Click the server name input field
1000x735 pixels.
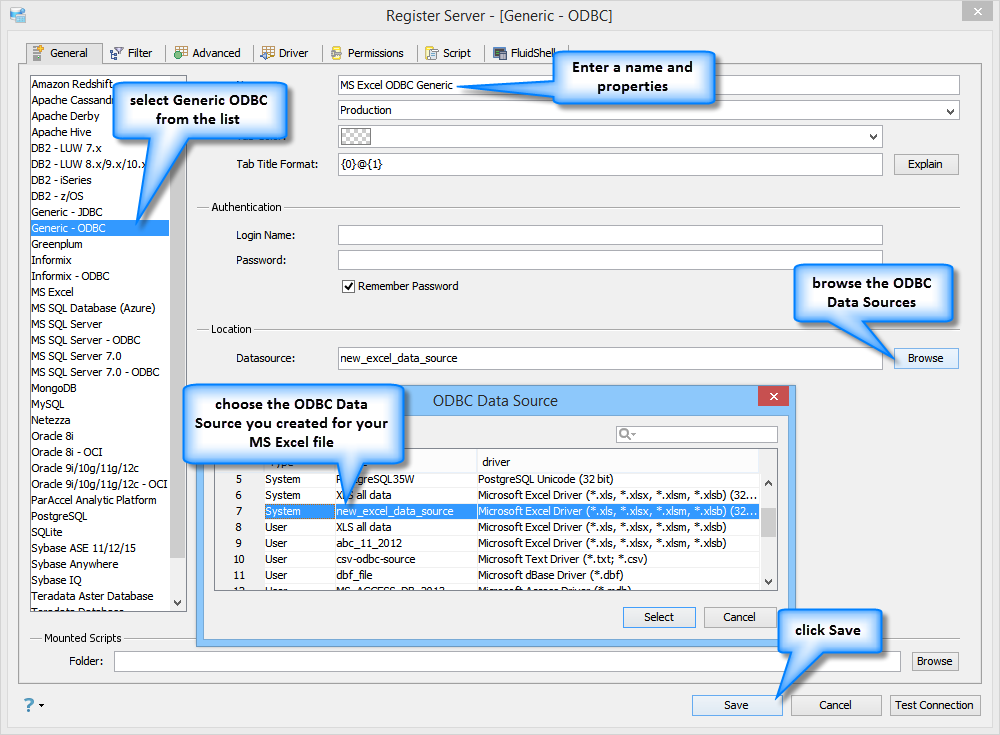[649, 85]
